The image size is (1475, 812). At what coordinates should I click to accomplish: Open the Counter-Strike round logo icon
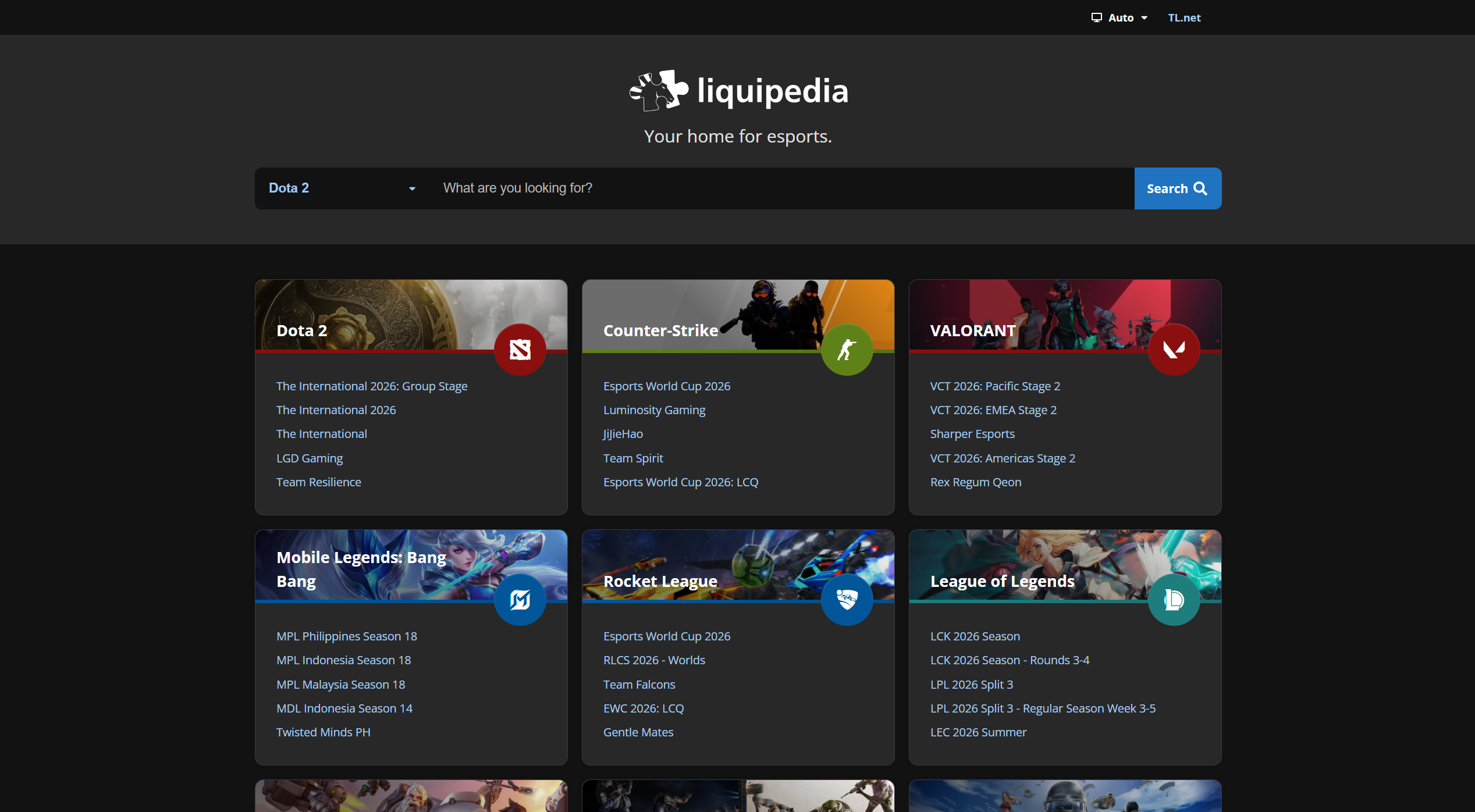click(847, 350)
